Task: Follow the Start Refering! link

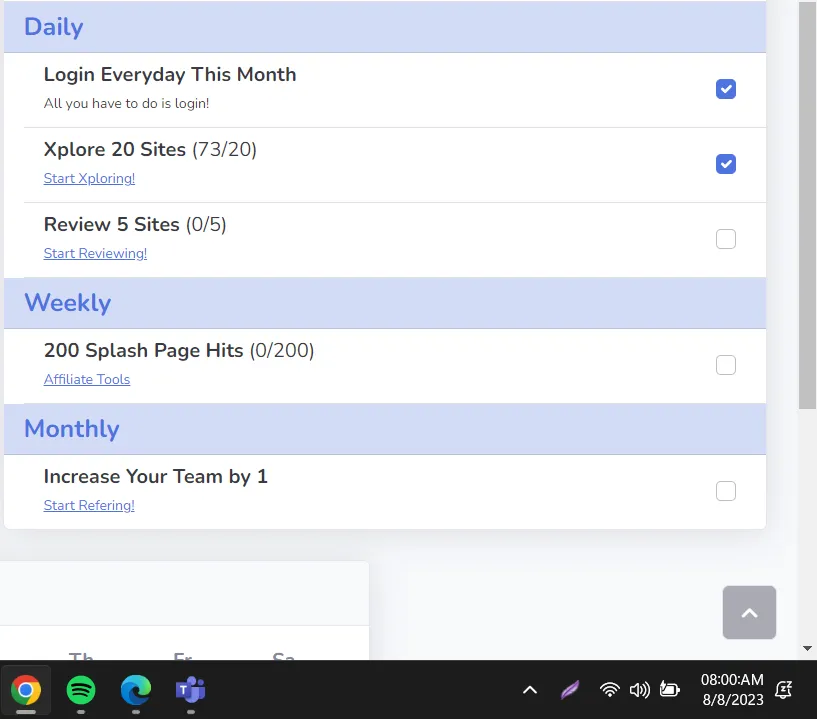Action: tap(89, 506)
